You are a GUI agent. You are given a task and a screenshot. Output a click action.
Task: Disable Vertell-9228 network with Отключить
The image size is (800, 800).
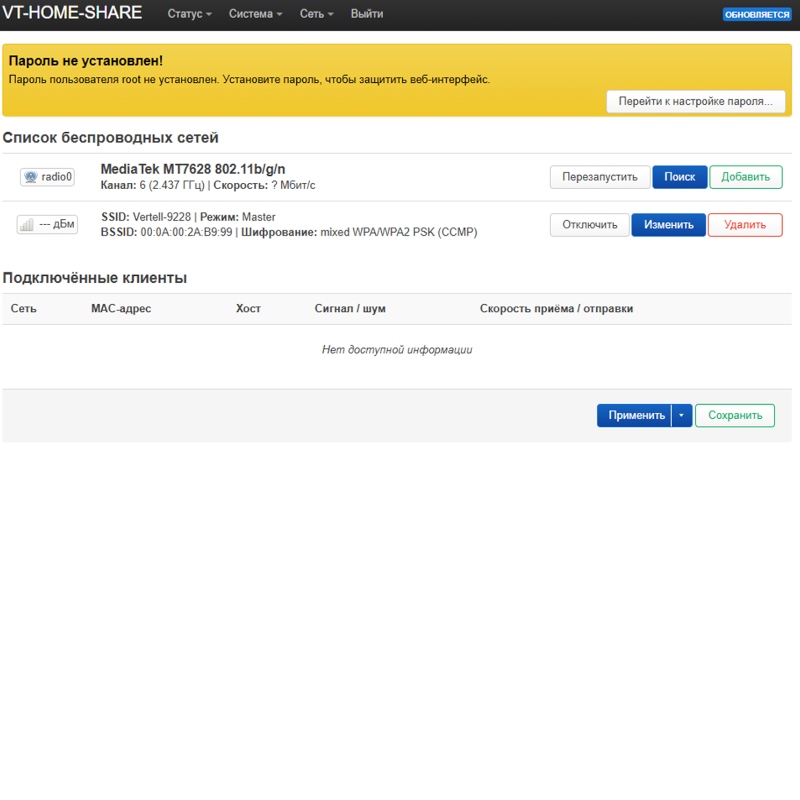[x=589, y=225]
